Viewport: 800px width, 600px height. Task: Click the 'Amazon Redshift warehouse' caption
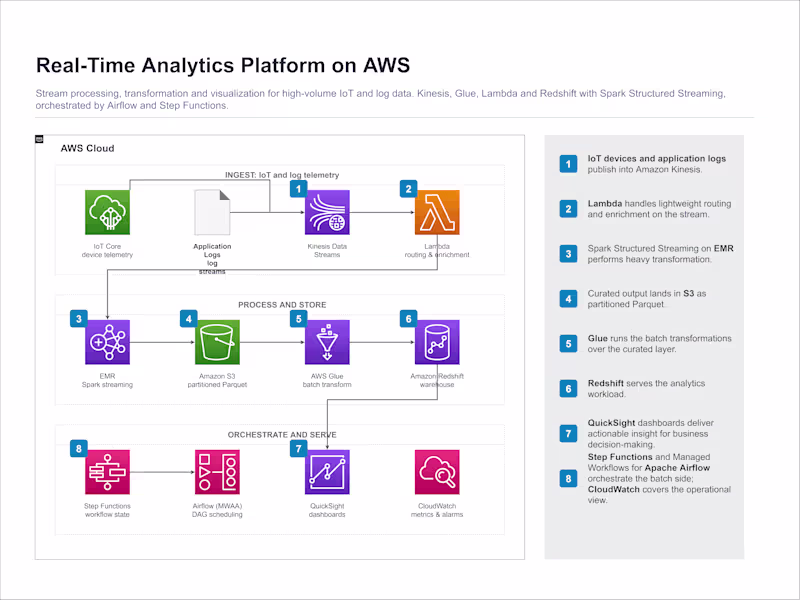point(437,380)
